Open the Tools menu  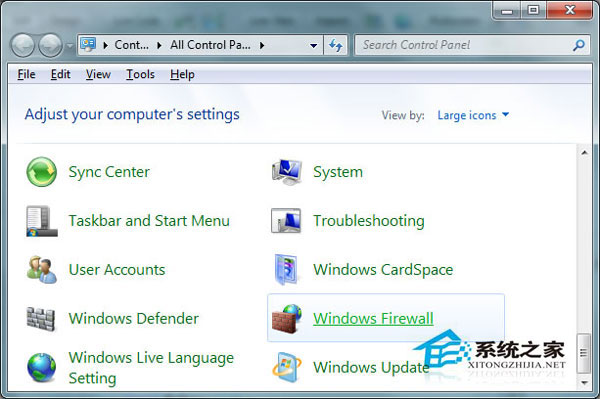coord(140,74)
